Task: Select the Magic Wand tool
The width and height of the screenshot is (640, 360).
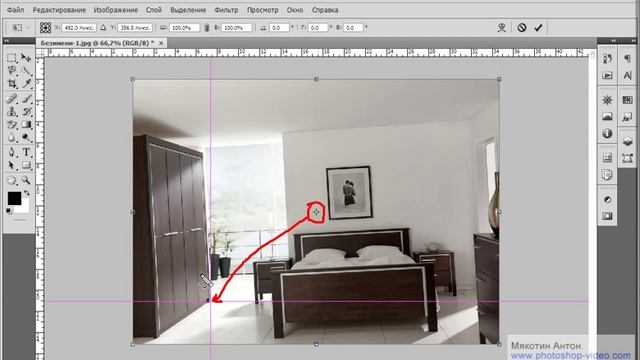Action: click(x=26, y=71)
